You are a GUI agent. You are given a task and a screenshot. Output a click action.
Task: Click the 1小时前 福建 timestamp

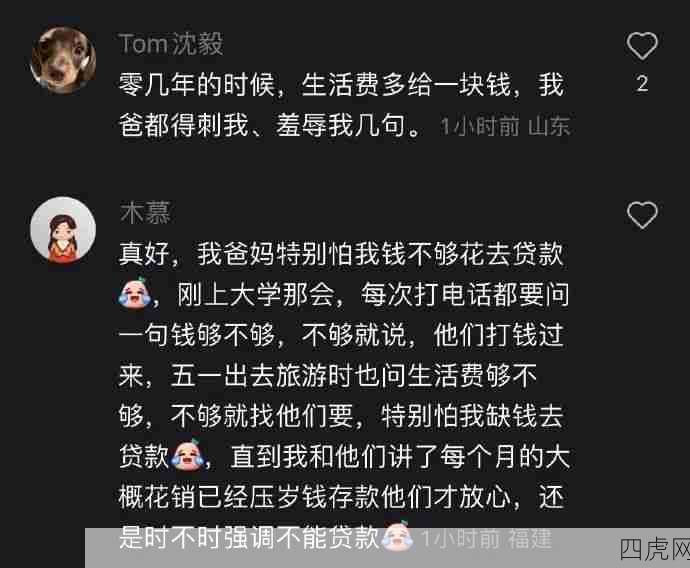[x=486, y=538]
